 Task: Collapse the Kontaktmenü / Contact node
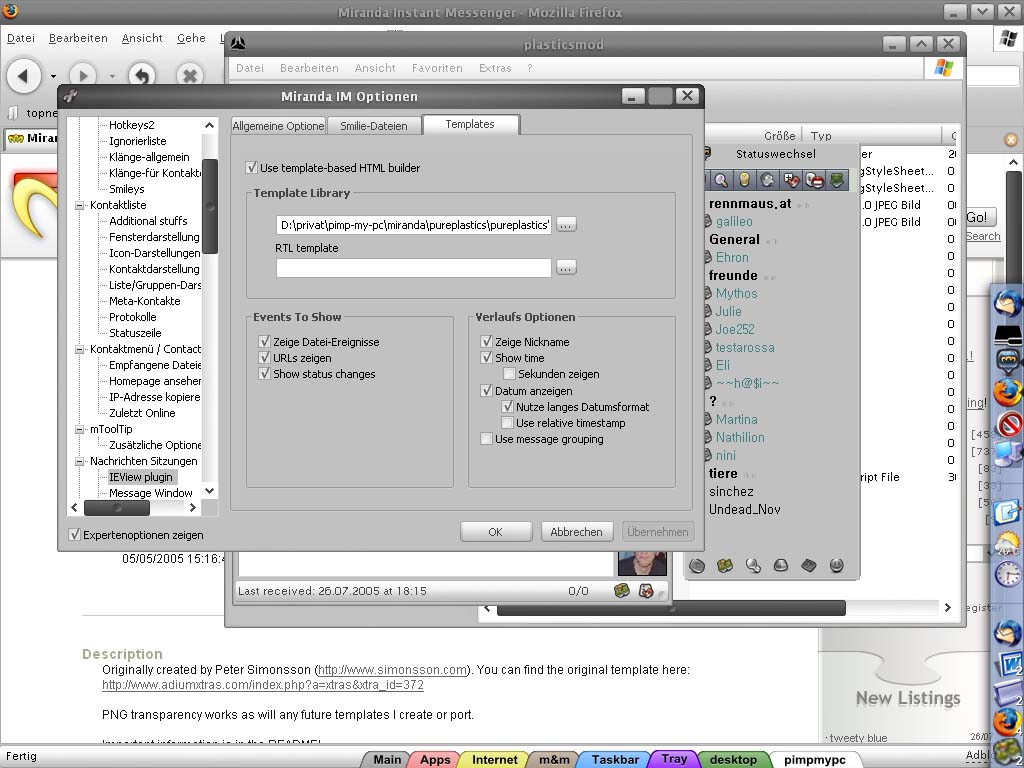(80, 349)
